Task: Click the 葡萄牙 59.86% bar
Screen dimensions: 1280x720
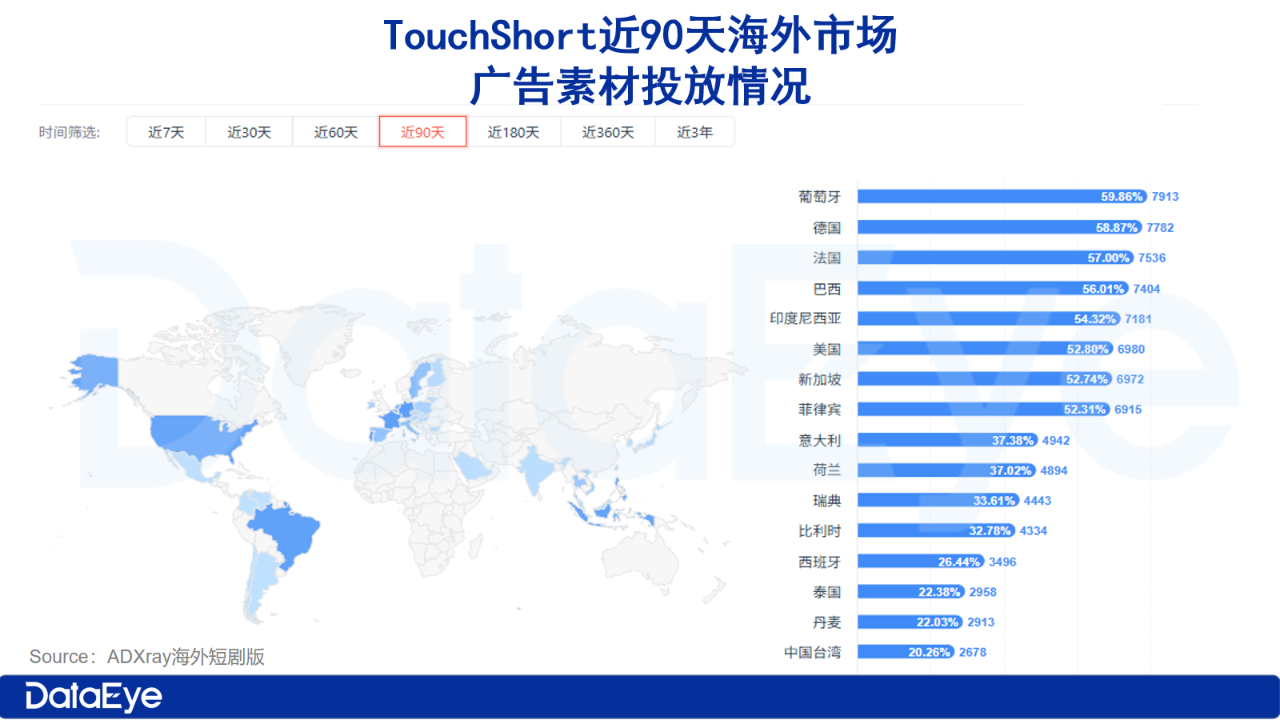Action: coord(1002,197)
